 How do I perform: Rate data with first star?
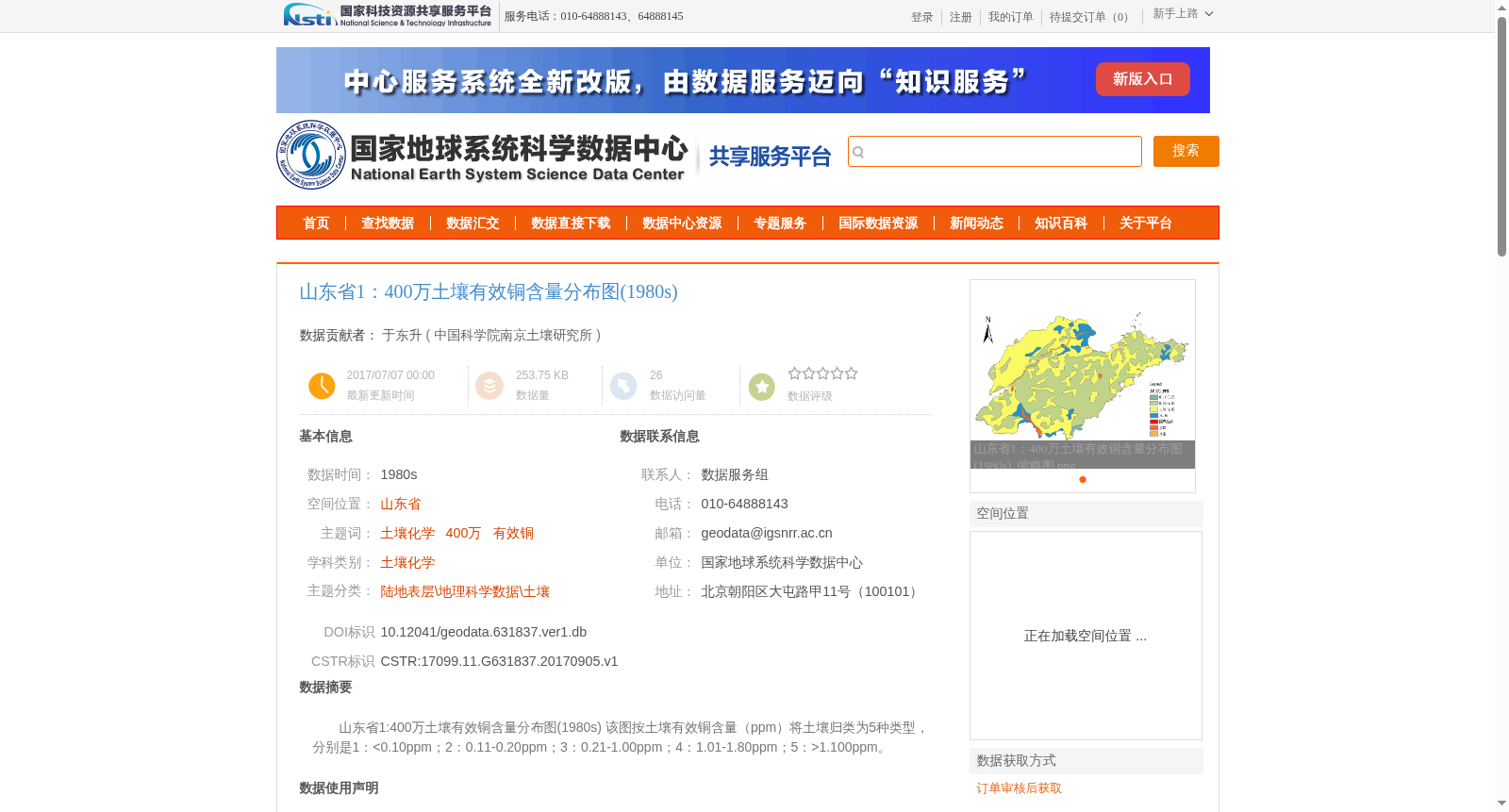point(794,373)
